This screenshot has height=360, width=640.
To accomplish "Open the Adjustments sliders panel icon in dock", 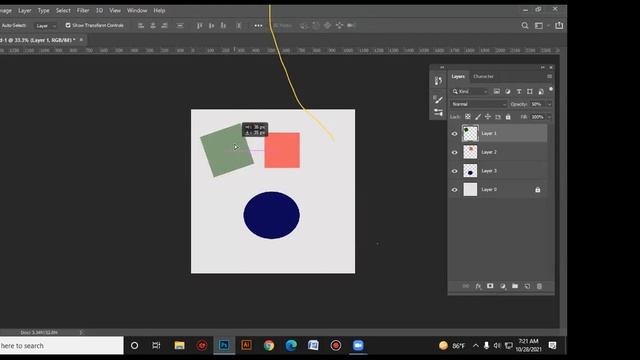I will [438, 112].
